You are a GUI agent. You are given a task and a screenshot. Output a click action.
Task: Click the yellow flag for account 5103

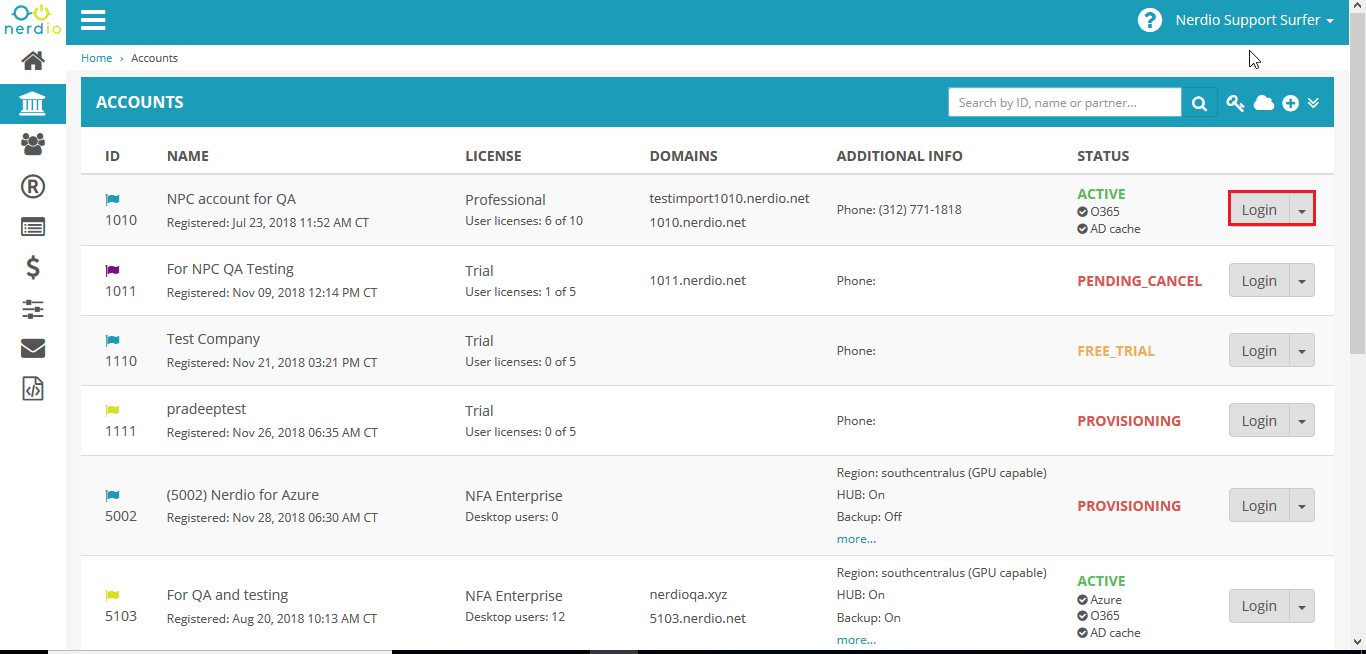pyautogui.click(x=112, y=595)
